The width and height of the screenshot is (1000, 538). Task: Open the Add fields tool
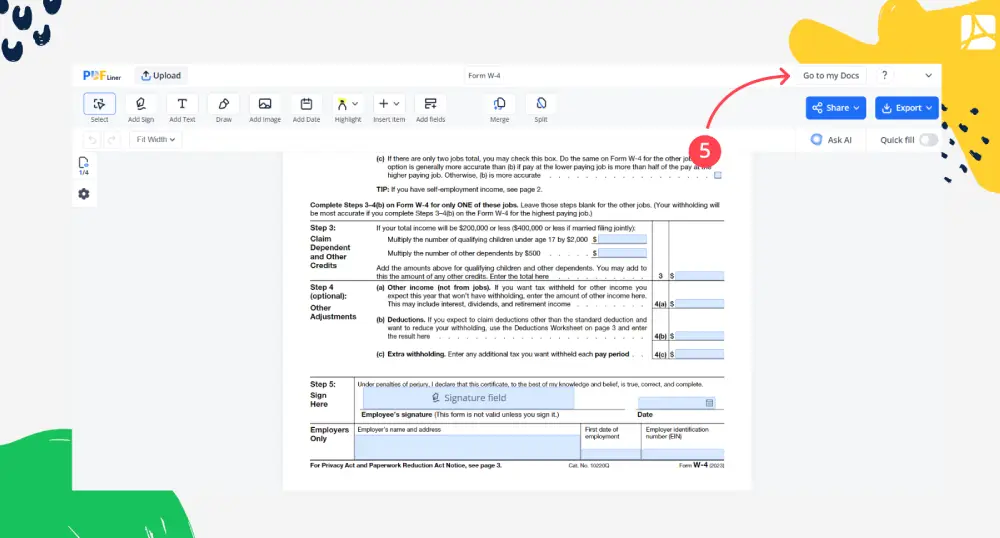click(430, 104)
